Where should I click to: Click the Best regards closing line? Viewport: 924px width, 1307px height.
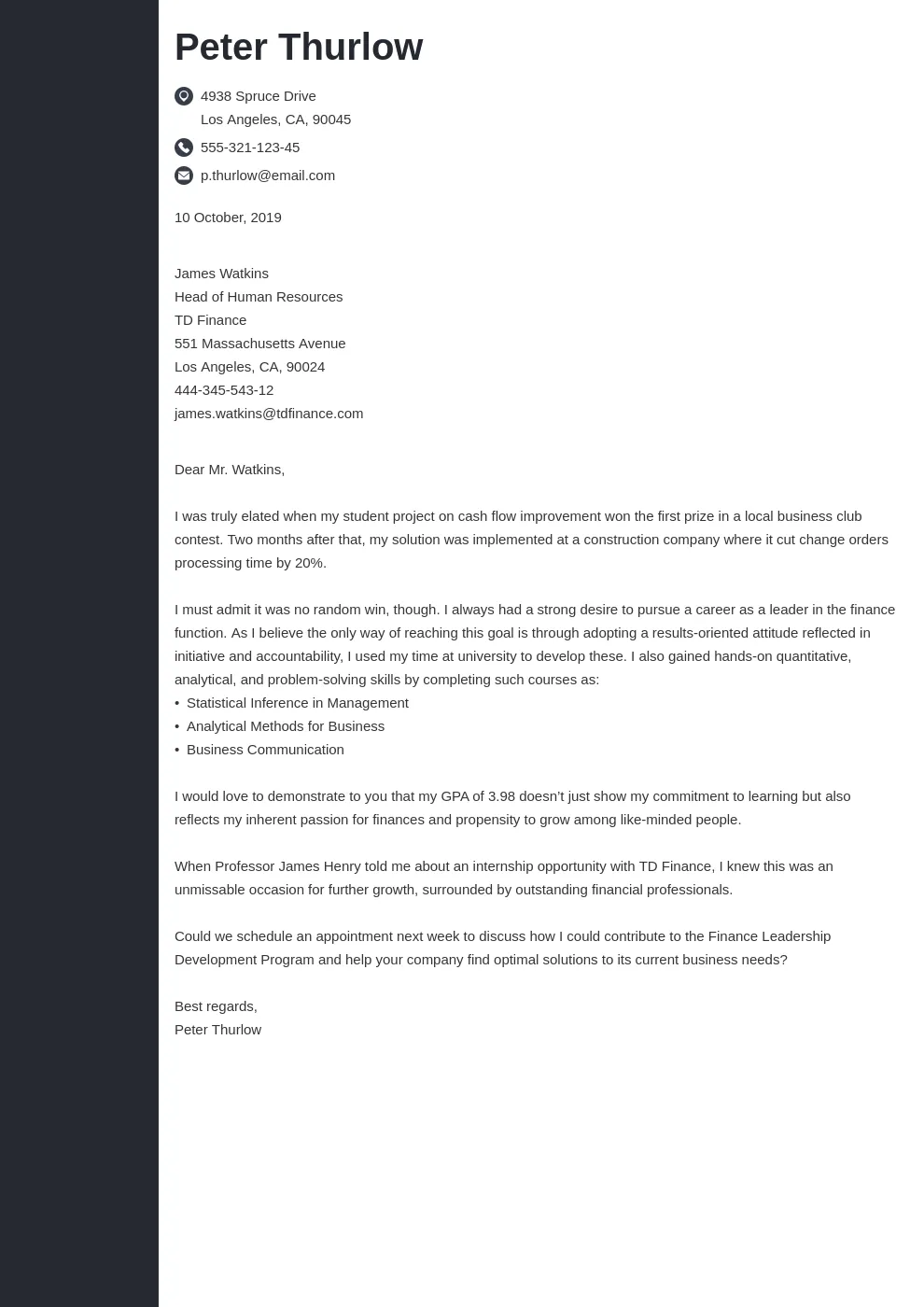[x=216, y=1006]
